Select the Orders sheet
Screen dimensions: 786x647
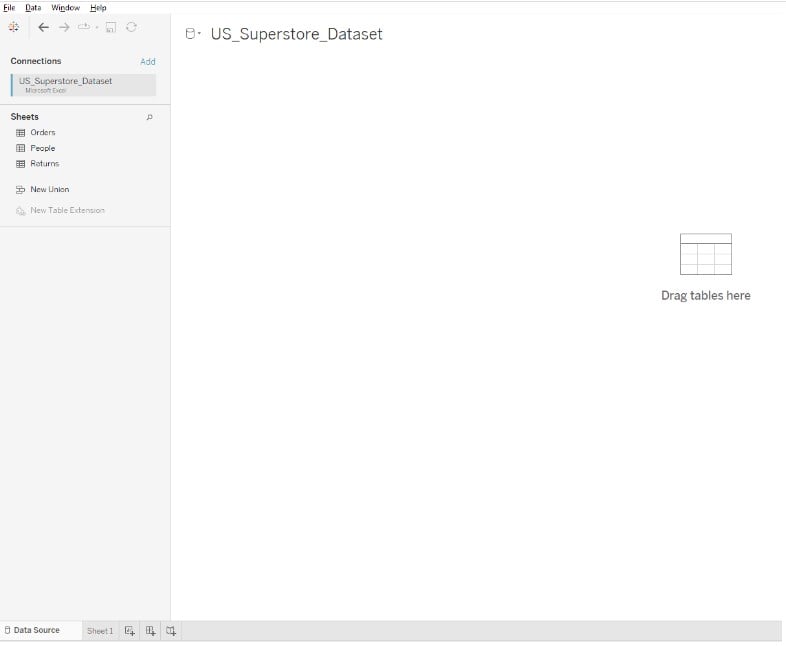(x=43, y=132)
